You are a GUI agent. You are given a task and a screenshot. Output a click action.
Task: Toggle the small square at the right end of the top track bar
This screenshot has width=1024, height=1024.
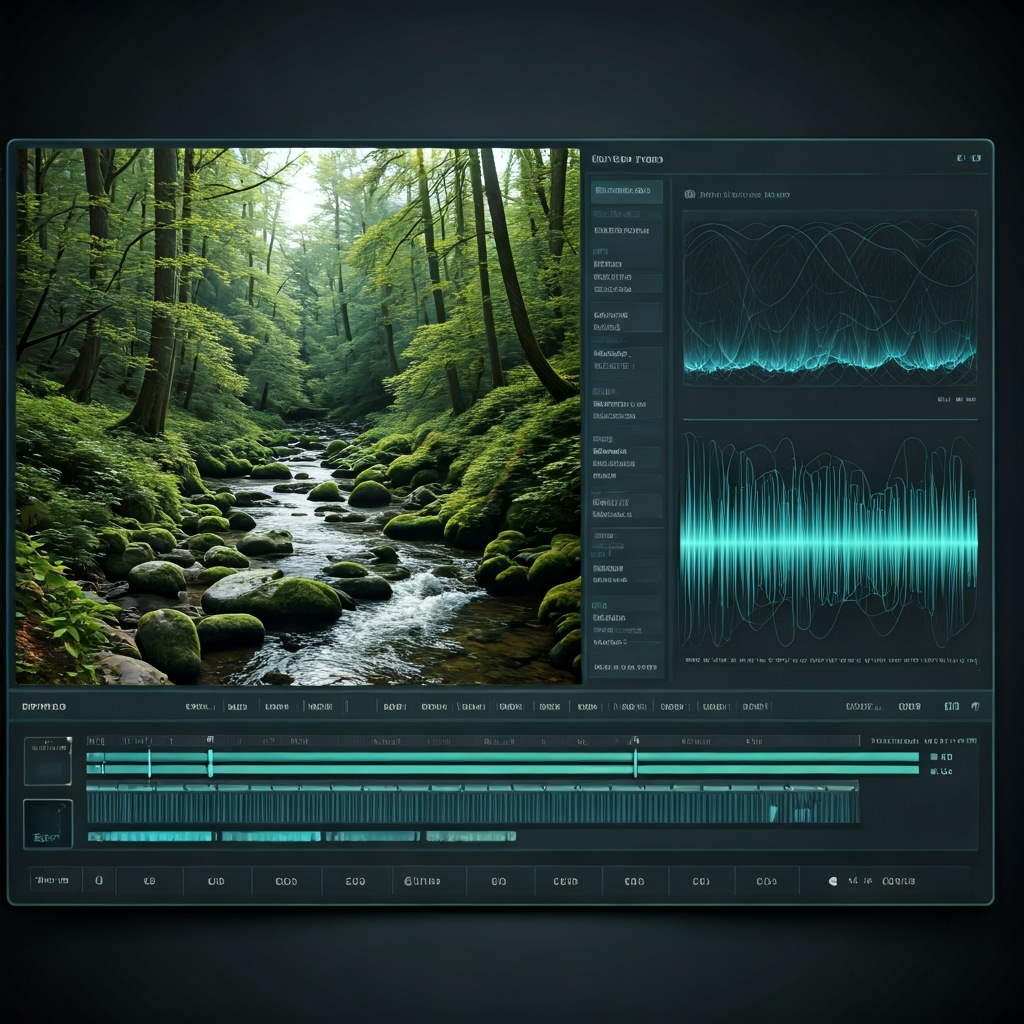[x=934, y=757]
